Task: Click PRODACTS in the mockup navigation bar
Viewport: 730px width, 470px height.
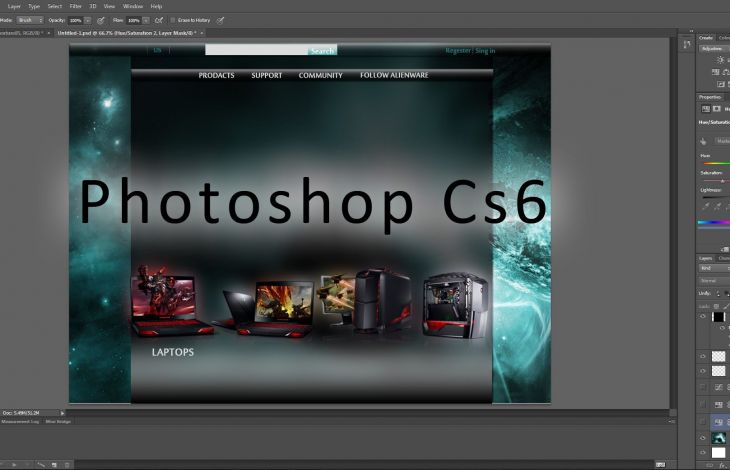Action: [216, 75]
